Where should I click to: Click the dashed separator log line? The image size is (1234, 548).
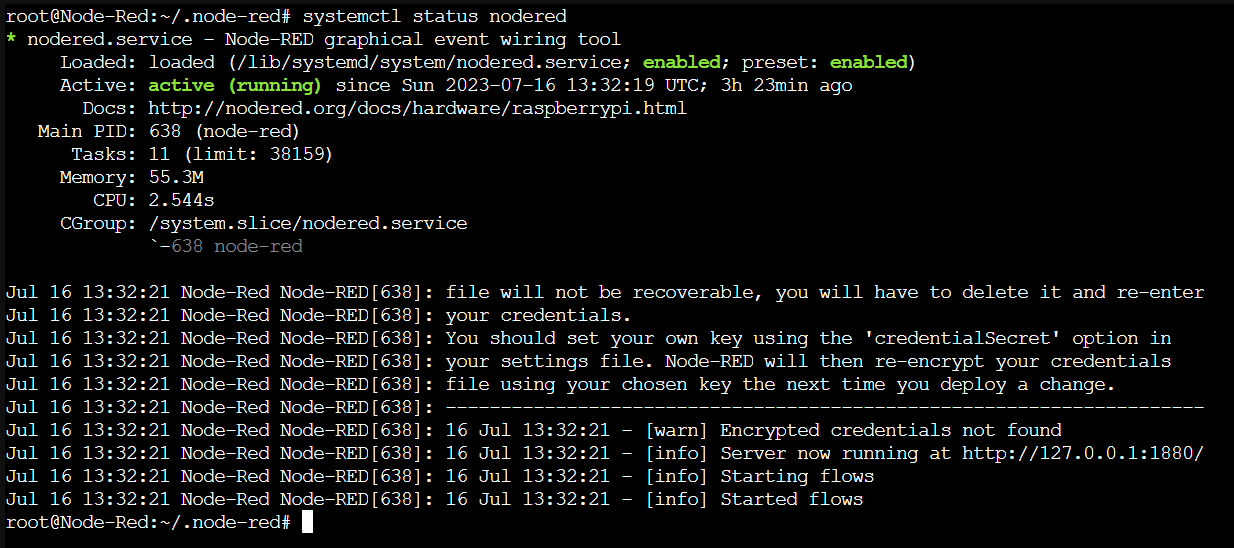click(824, 407)
